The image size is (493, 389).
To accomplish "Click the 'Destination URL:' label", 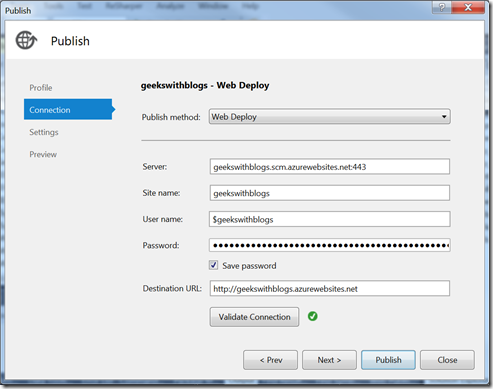I will coord(172,288).
